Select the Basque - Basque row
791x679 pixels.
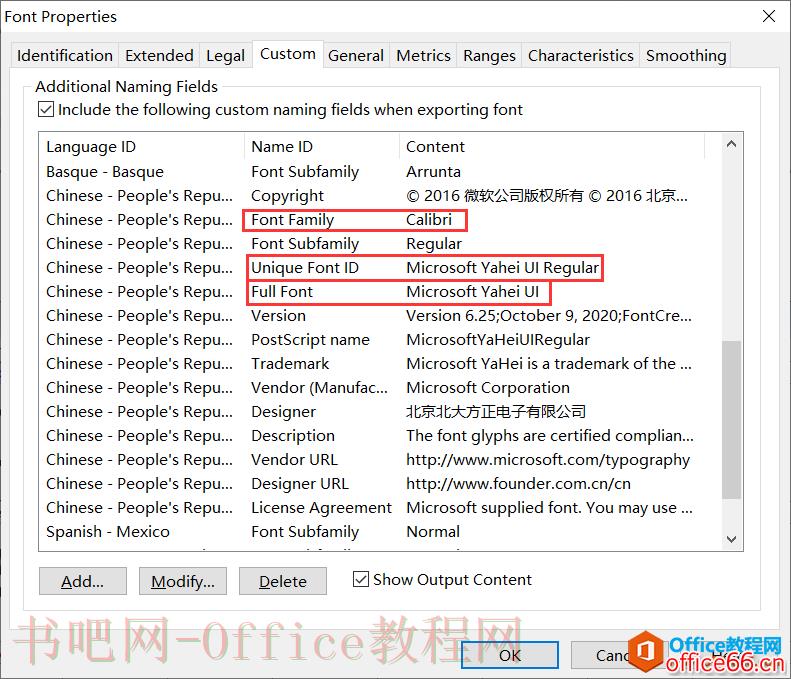[380, 172]
